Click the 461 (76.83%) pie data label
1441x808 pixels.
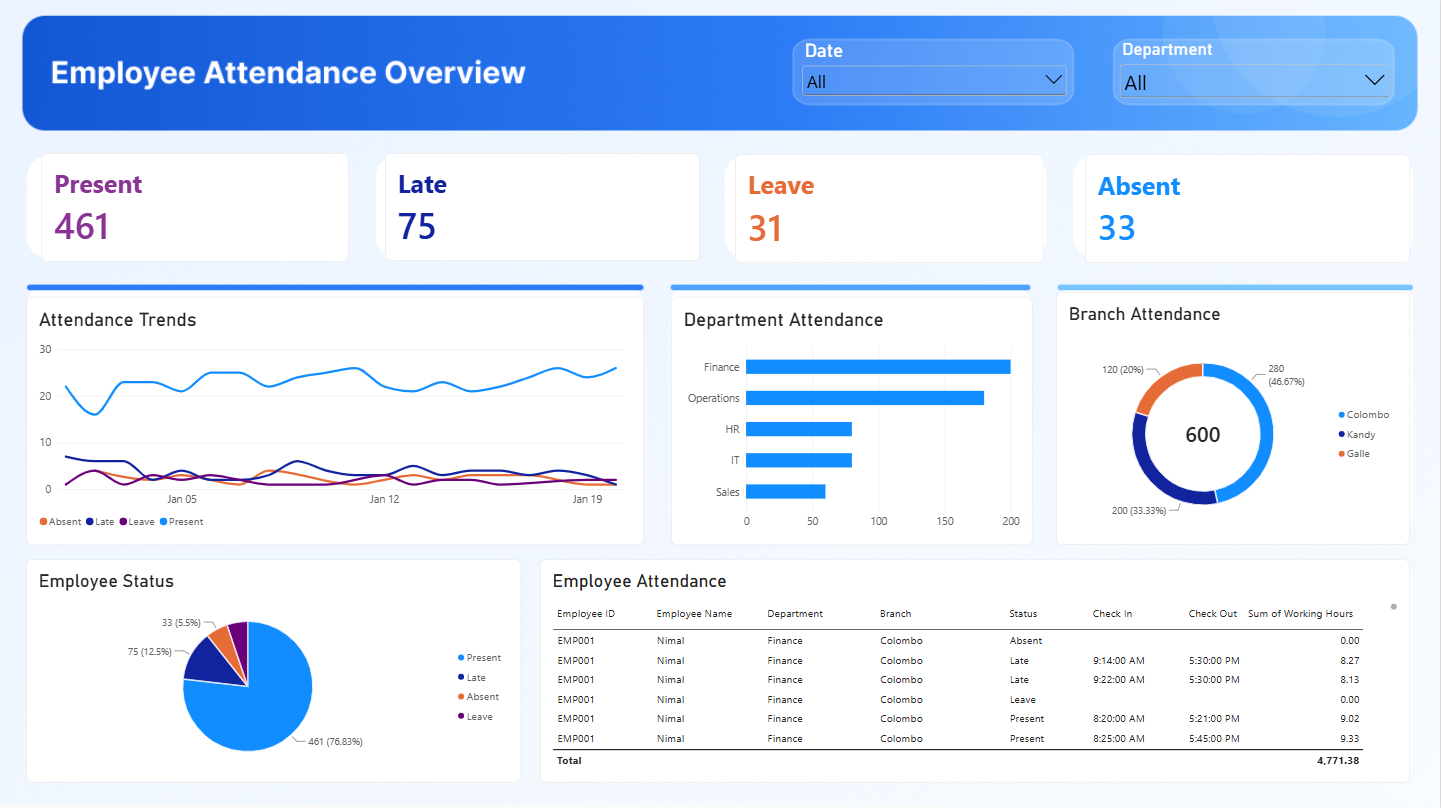pyautogui.click(x=335, y=742)
